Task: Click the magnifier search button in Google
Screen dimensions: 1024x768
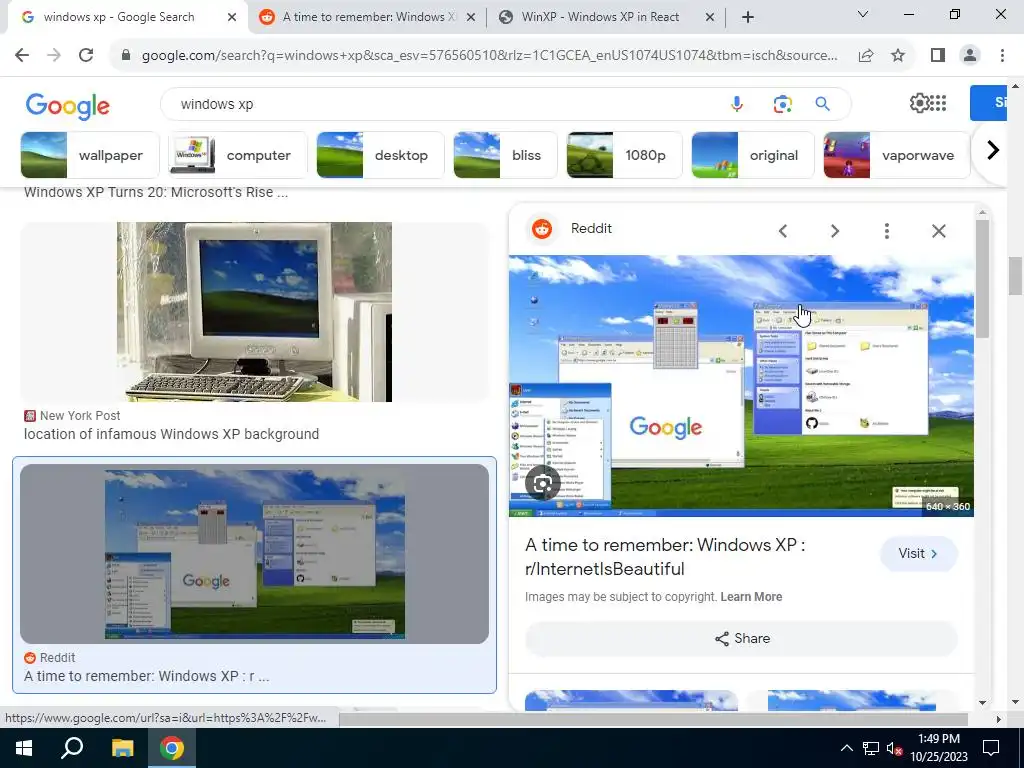Action: pyautogui.click(x=822, y=104)
